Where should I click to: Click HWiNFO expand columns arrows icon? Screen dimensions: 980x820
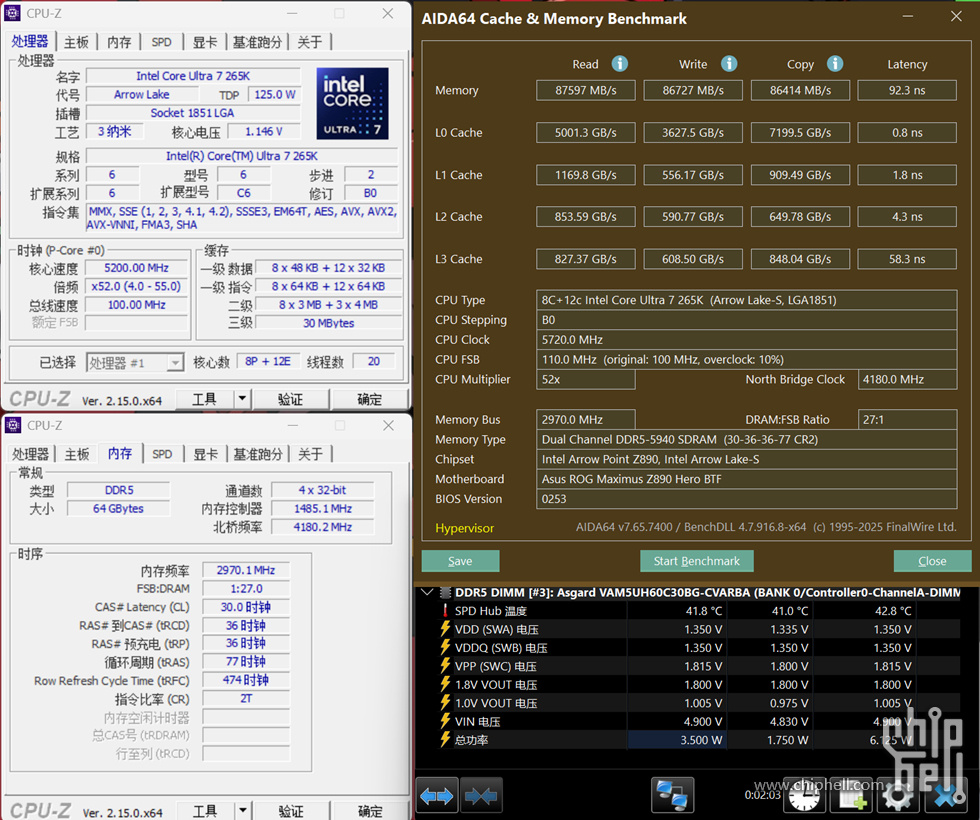coord(437,796)
